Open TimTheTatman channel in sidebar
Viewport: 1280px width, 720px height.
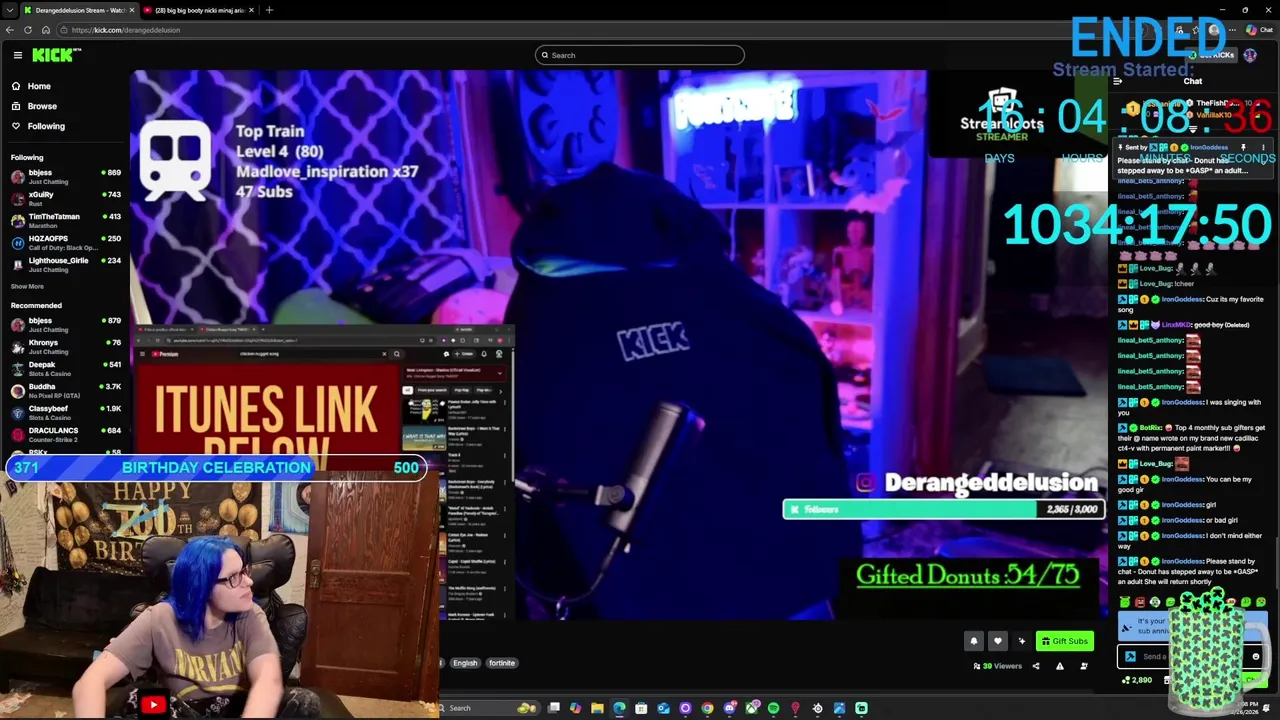coord(66,220)
